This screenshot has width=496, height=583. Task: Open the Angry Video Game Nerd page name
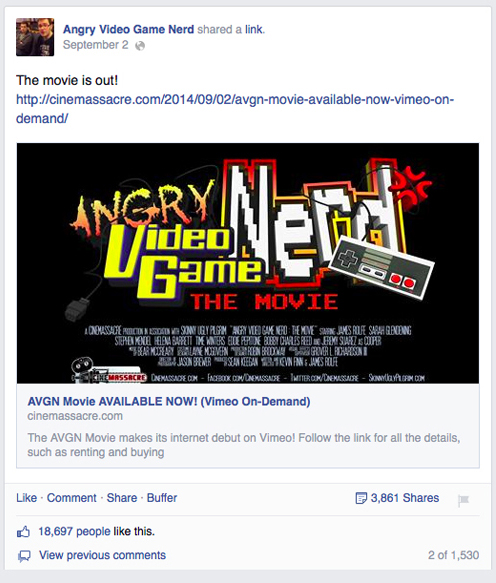pyautogui.click(x=128, y=29)
